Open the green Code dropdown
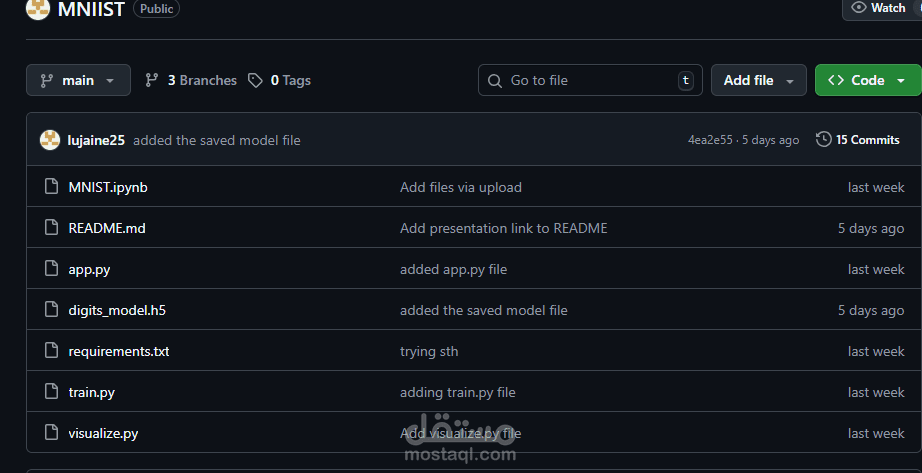 (867, 80)
